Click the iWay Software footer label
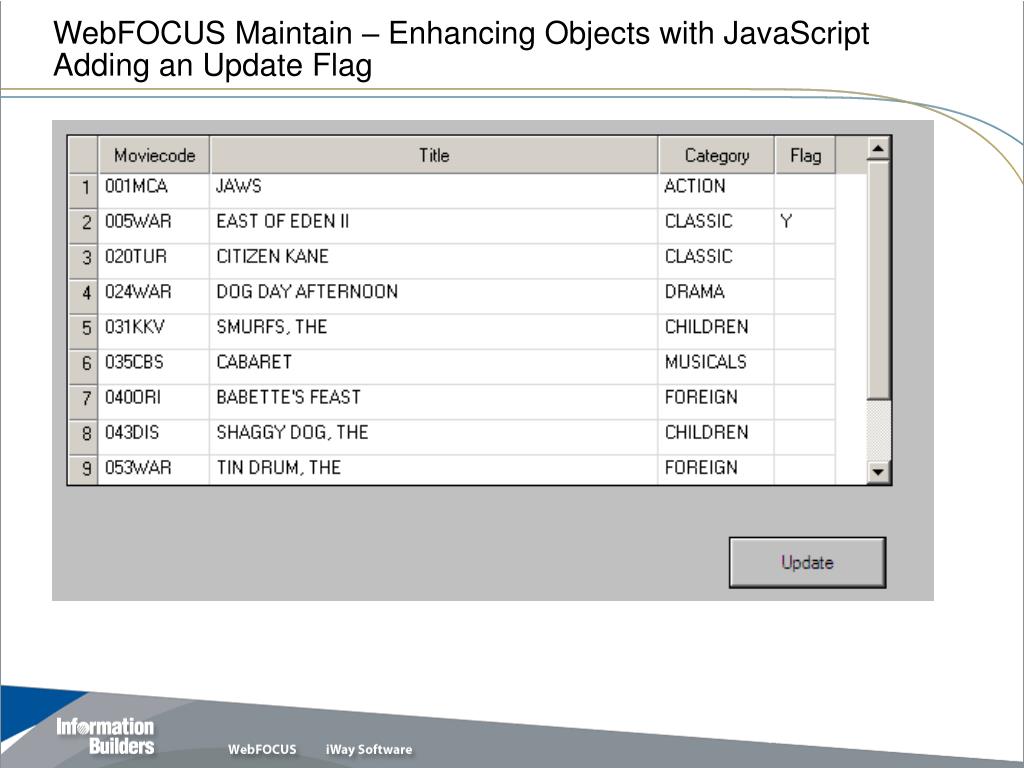This screenshot has height=768, width=1024. [369, 749]
